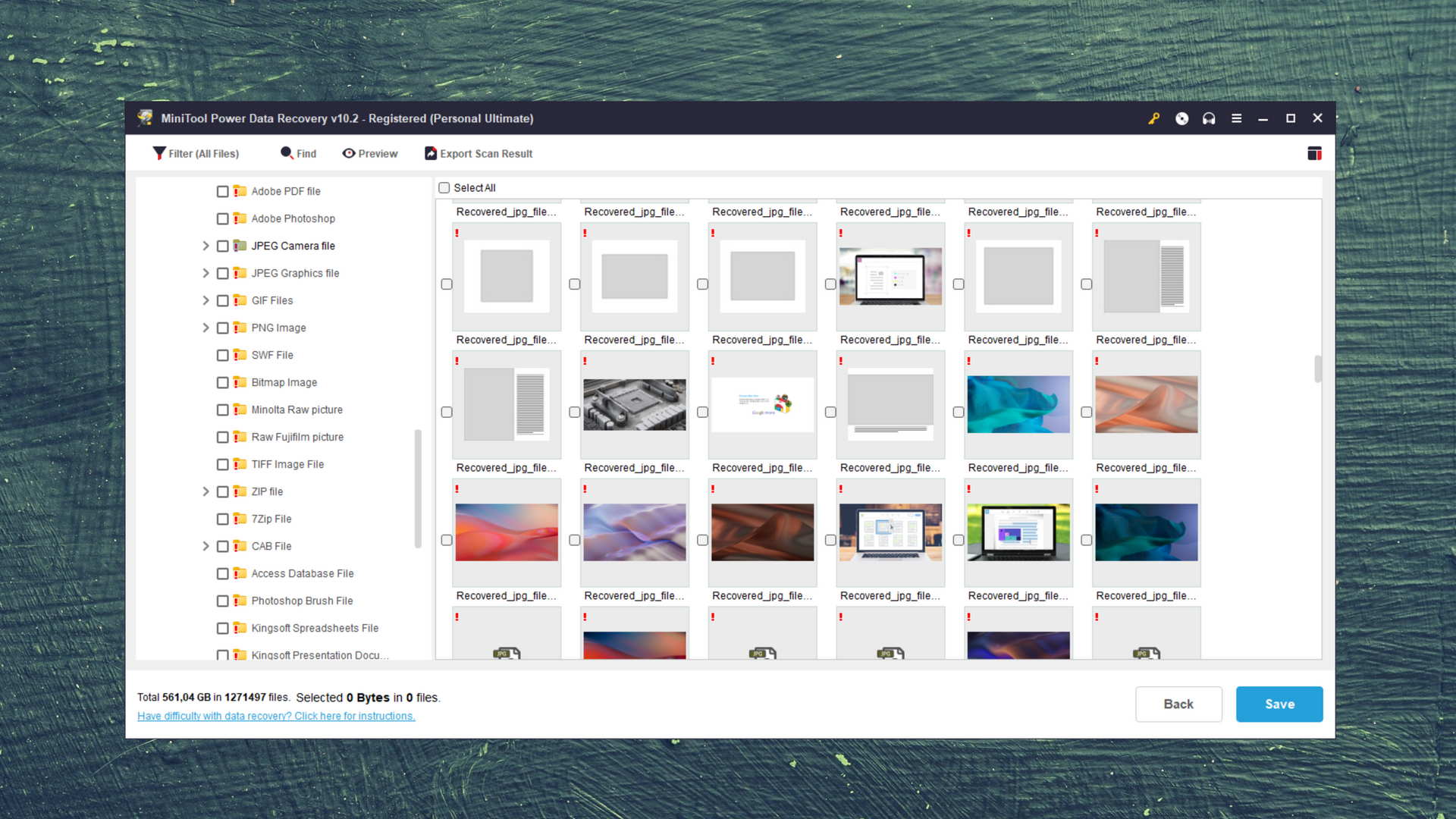Click the thumbnail grid scrollbar handle

tap(1318, 369)
